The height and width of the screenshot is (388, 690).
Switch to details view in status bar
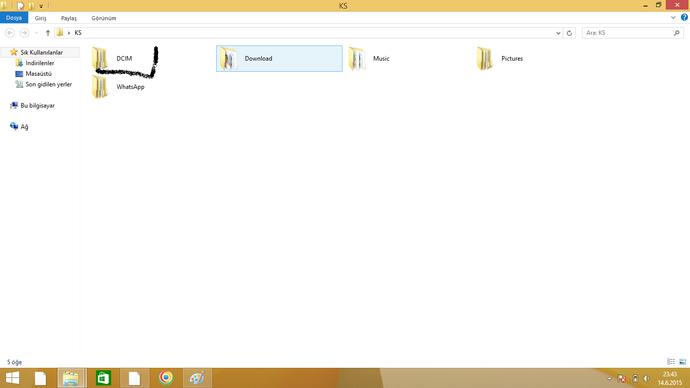(671, 362)
